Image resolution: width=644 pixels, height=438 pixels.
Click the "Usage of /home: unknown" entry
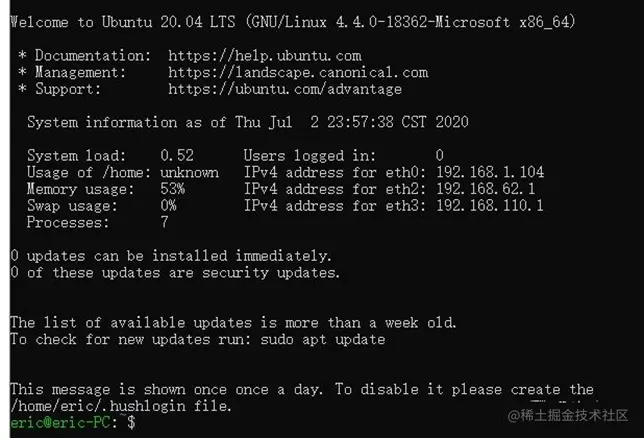(122, 172)
